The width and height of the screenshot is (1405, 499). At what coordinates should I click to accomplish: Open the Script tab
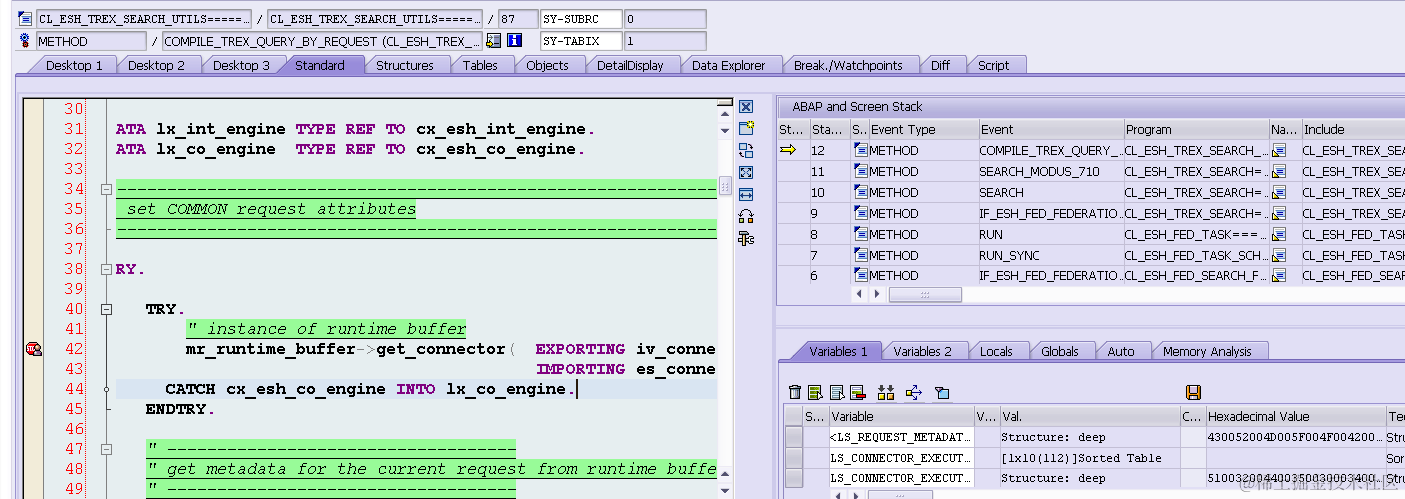tap(993, 65)
